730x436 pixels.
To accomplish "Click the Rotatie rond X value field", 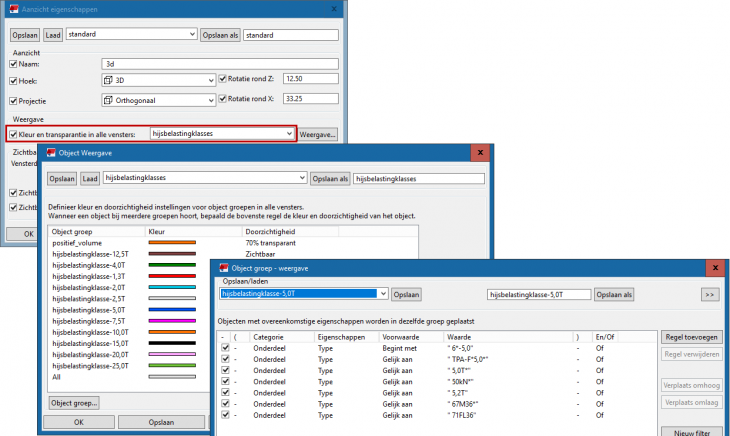I will 310,100.
